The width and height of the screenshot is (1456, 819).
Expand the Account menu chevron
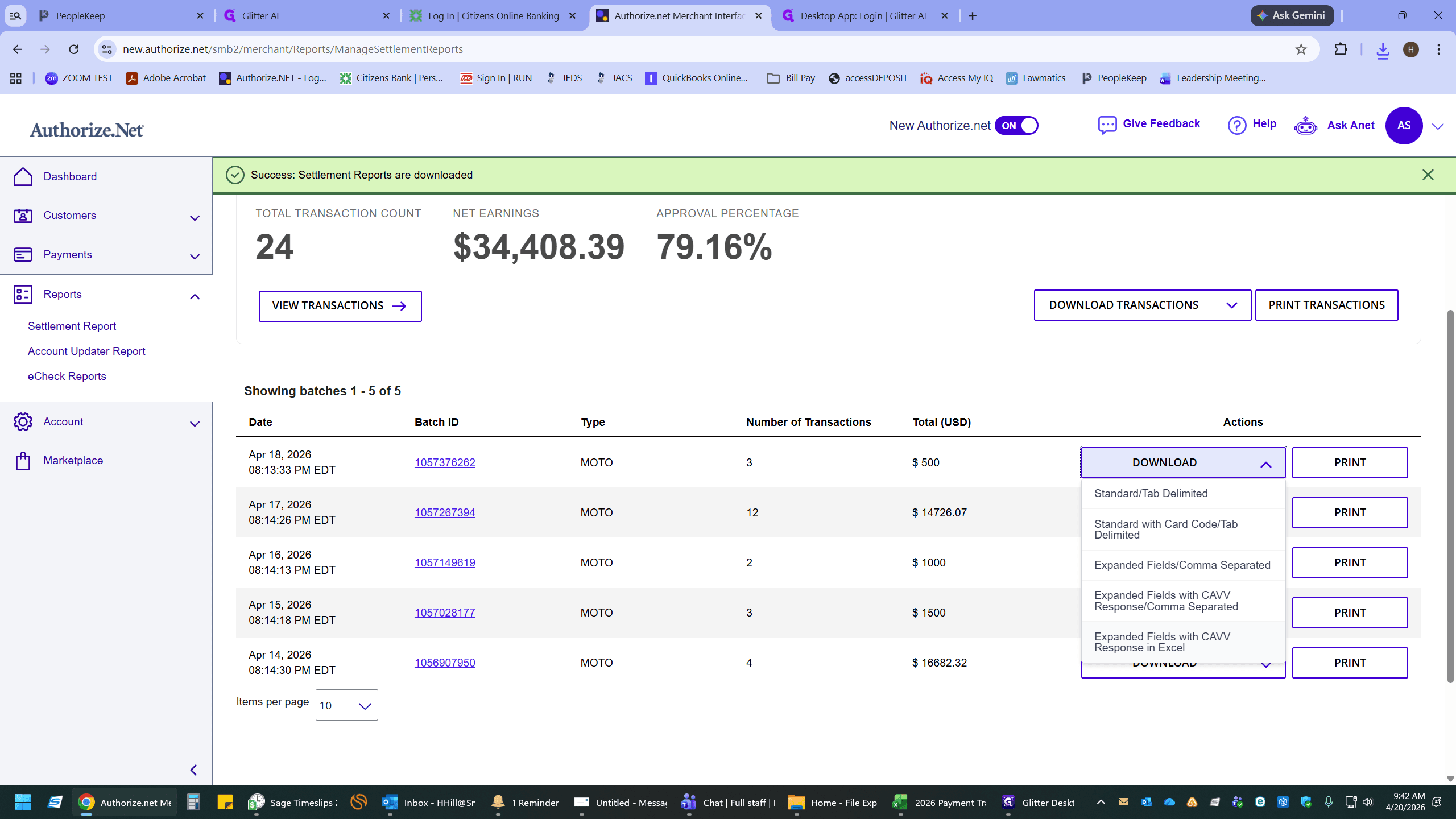point(195,424)
